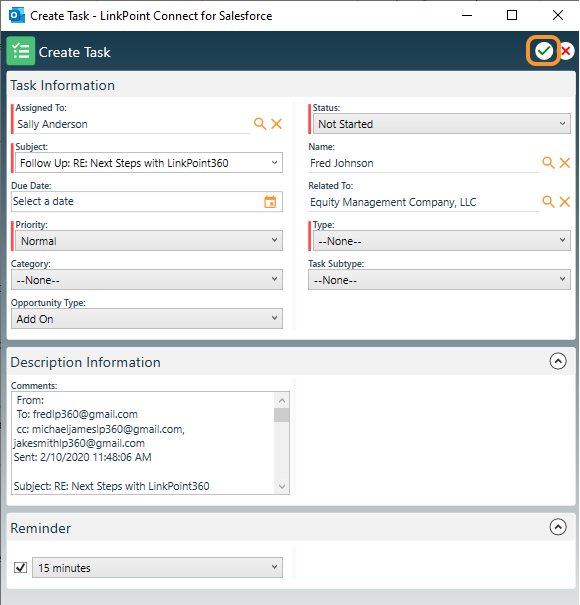The height and width of the screenshot is (605, 580).
Task: Click the Create Task list icon
Action: (21, 51)
